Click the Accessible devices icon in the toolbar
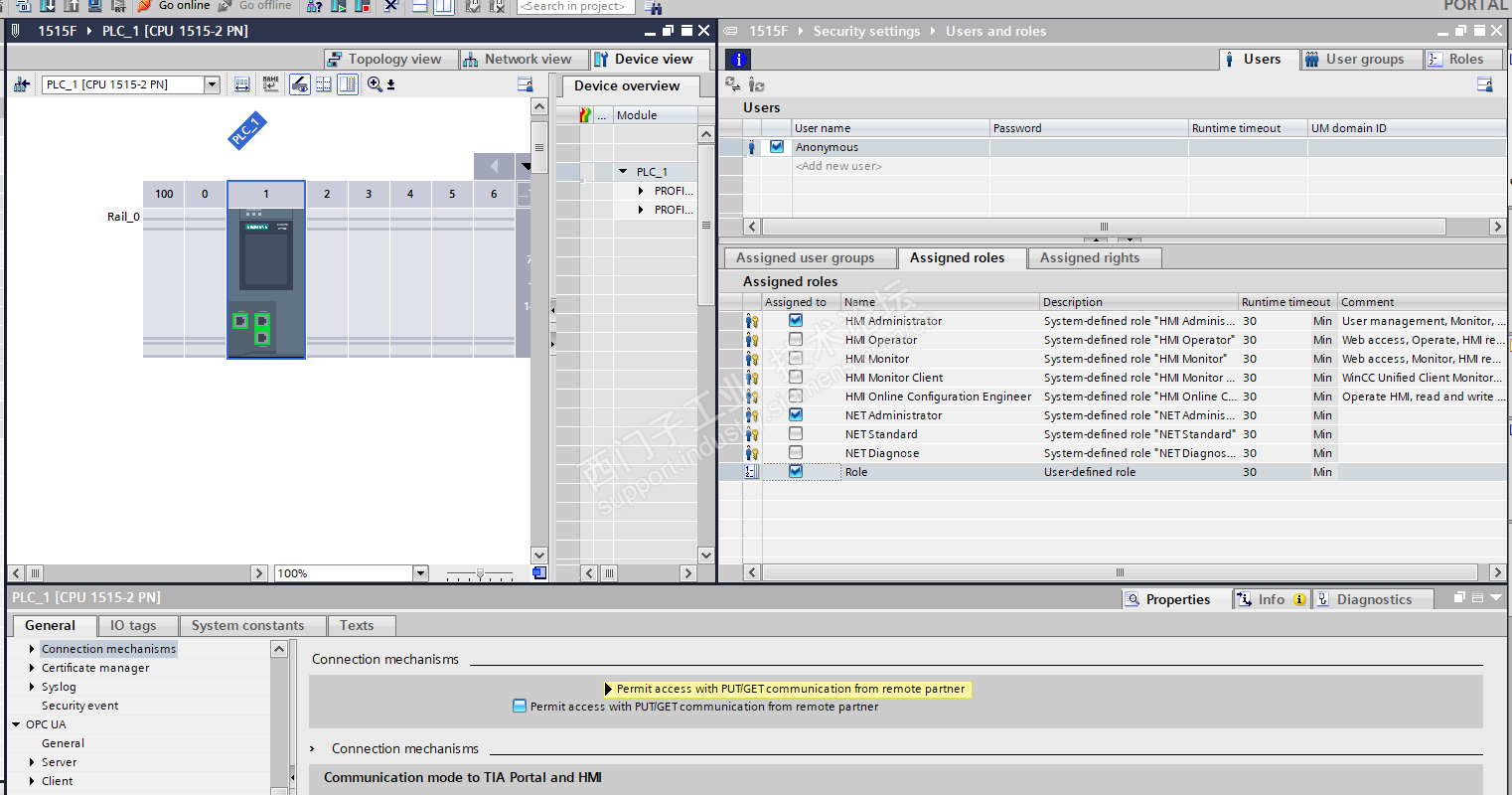 (x=314, y=6)
